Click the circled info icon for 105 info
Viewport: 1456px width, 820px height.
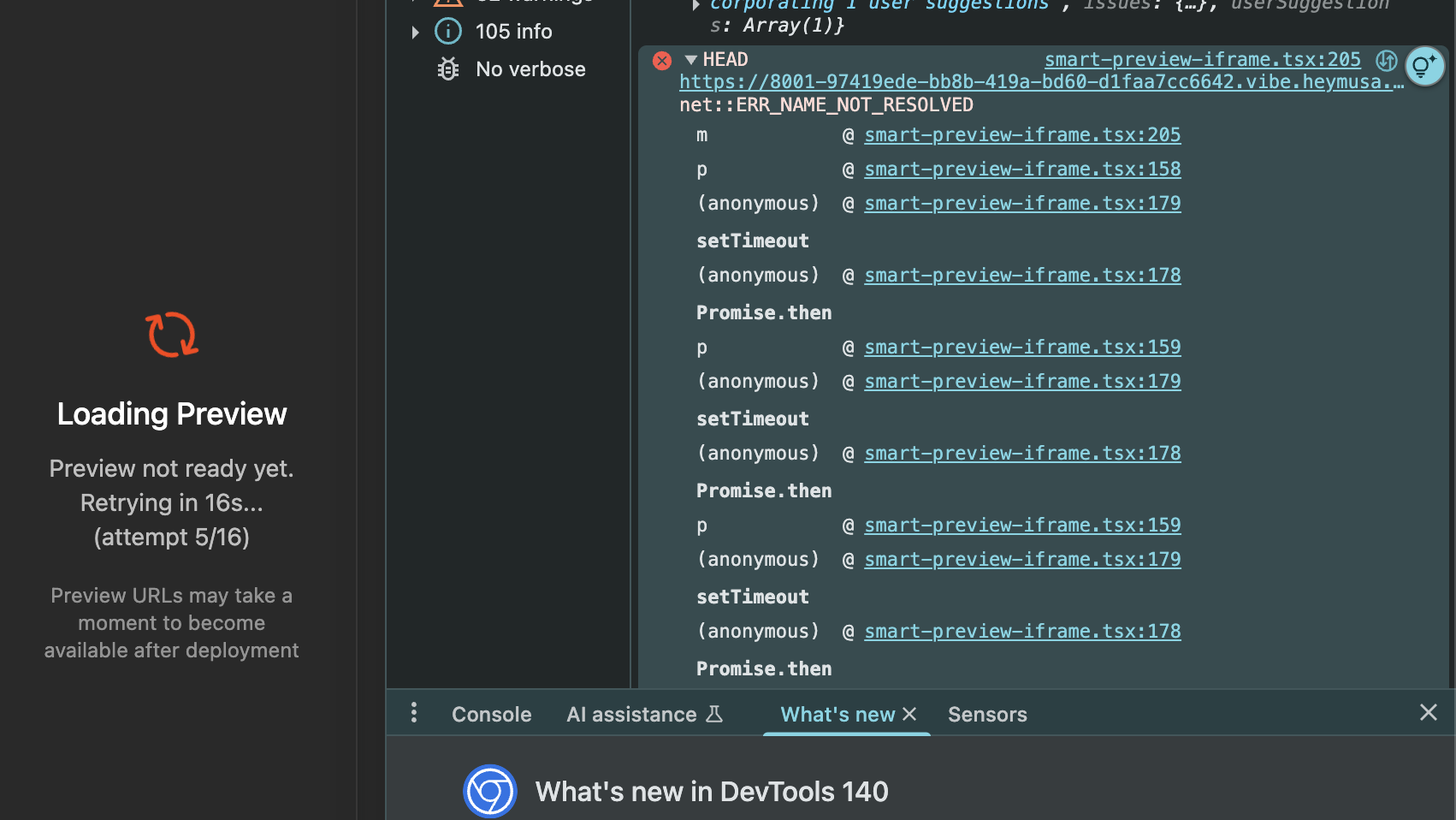[448, 32]
